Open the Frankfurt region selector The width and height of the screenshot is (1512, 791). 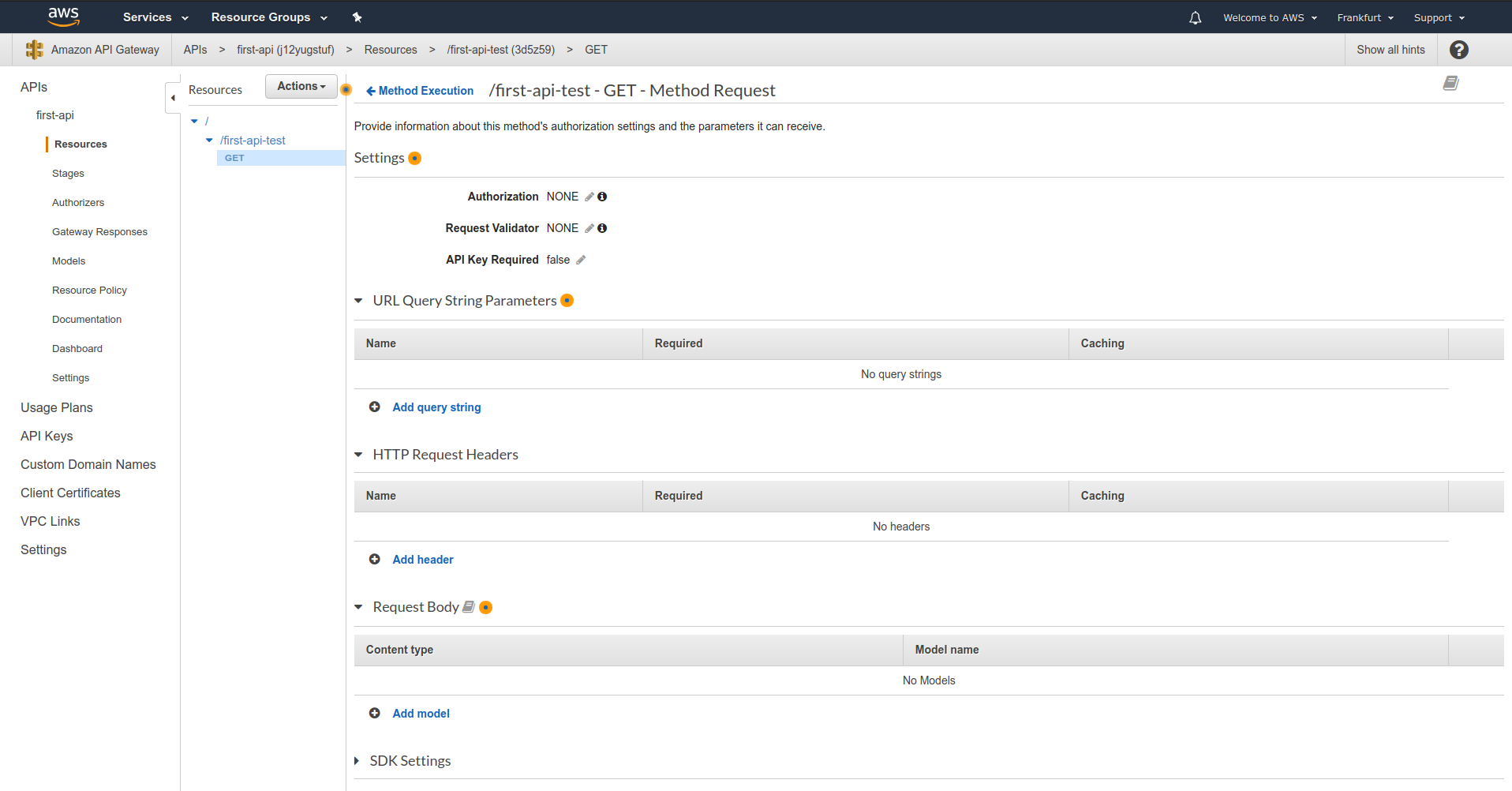click(x=1365, y=17)
